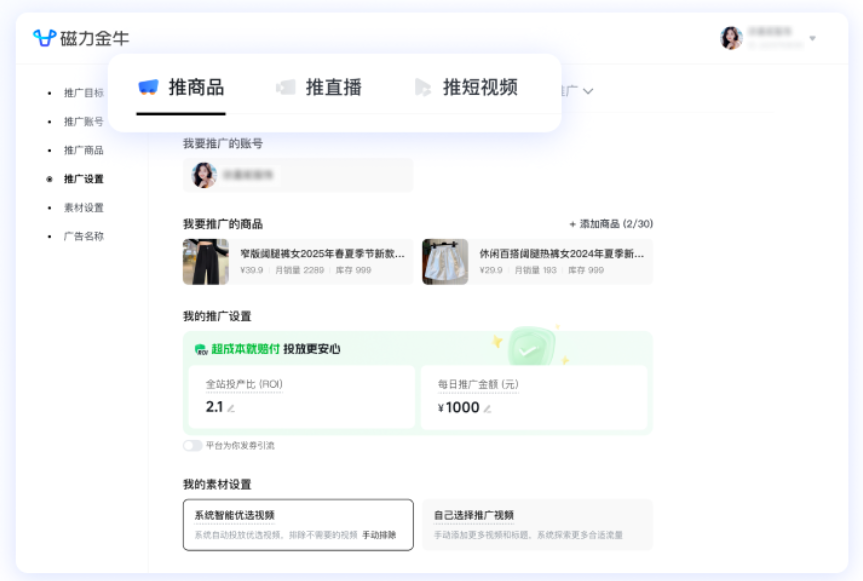Click the 推直播 live stream icon
863x581 pixels.
286,88
